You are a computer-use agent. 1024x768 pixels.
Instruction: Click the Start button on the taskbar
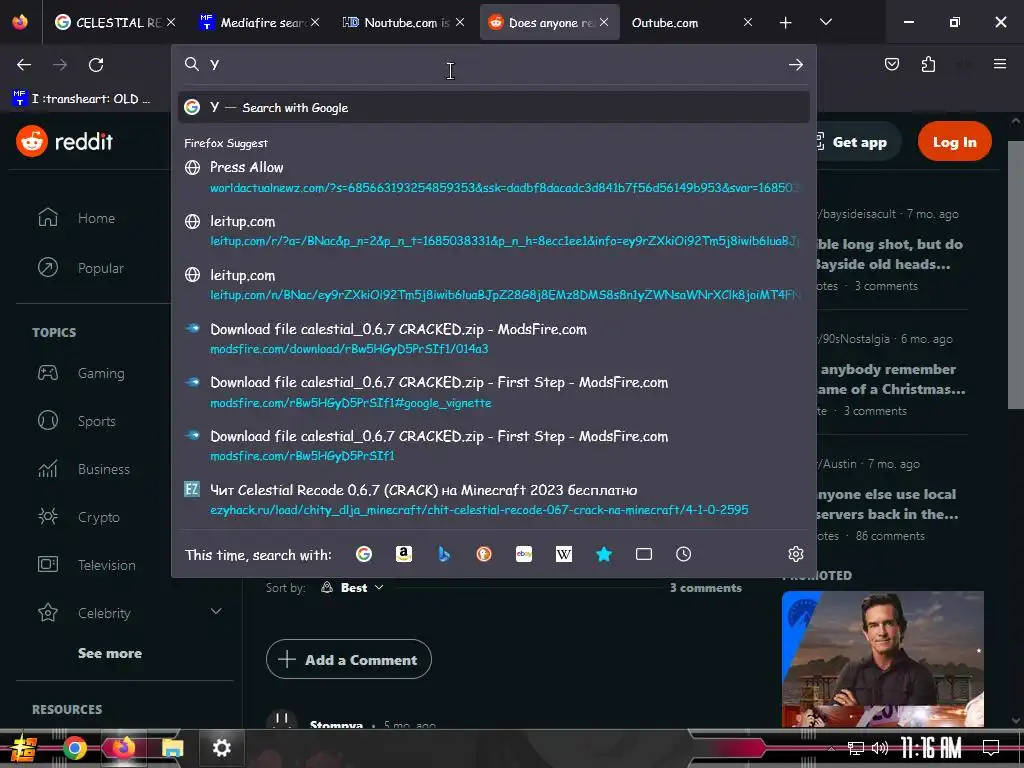(x=24, y=749)
